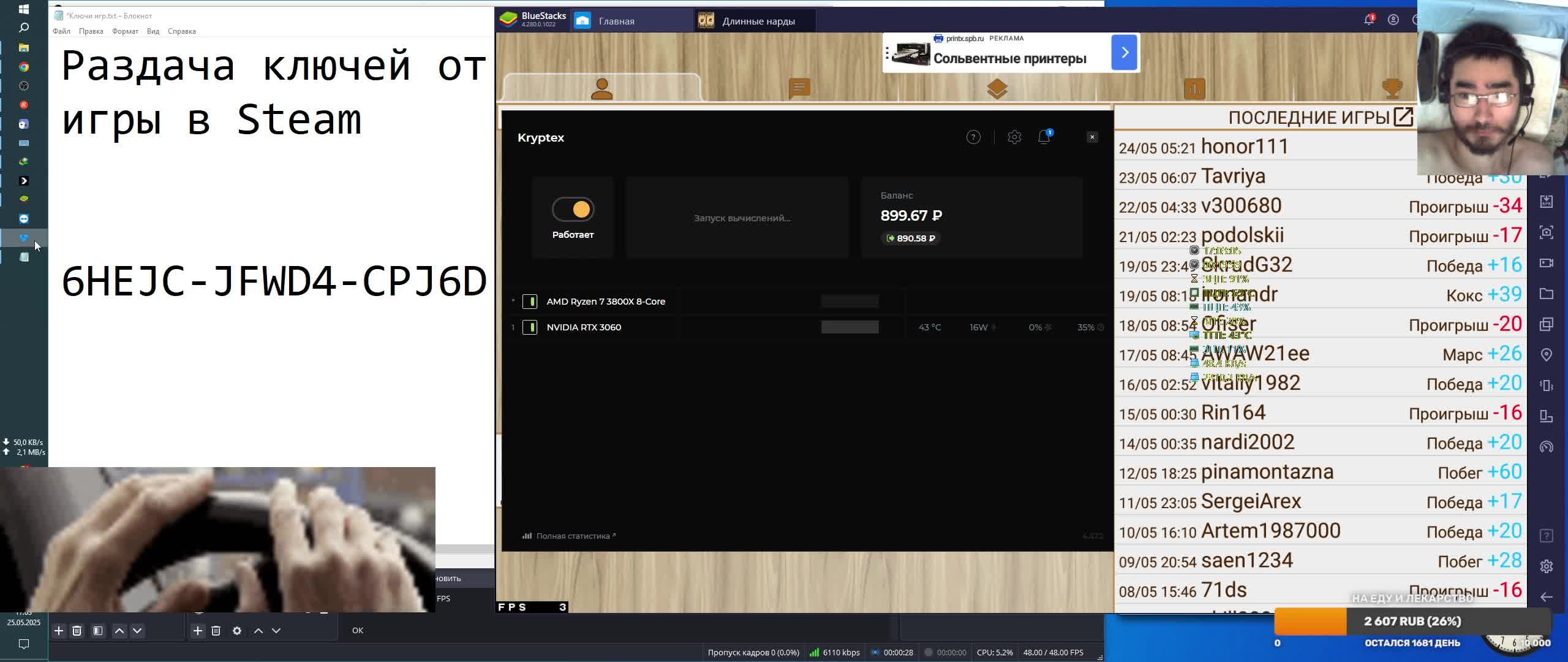Open the statistics chart tab icon
1568x662 pixels.
point(1194,89)
